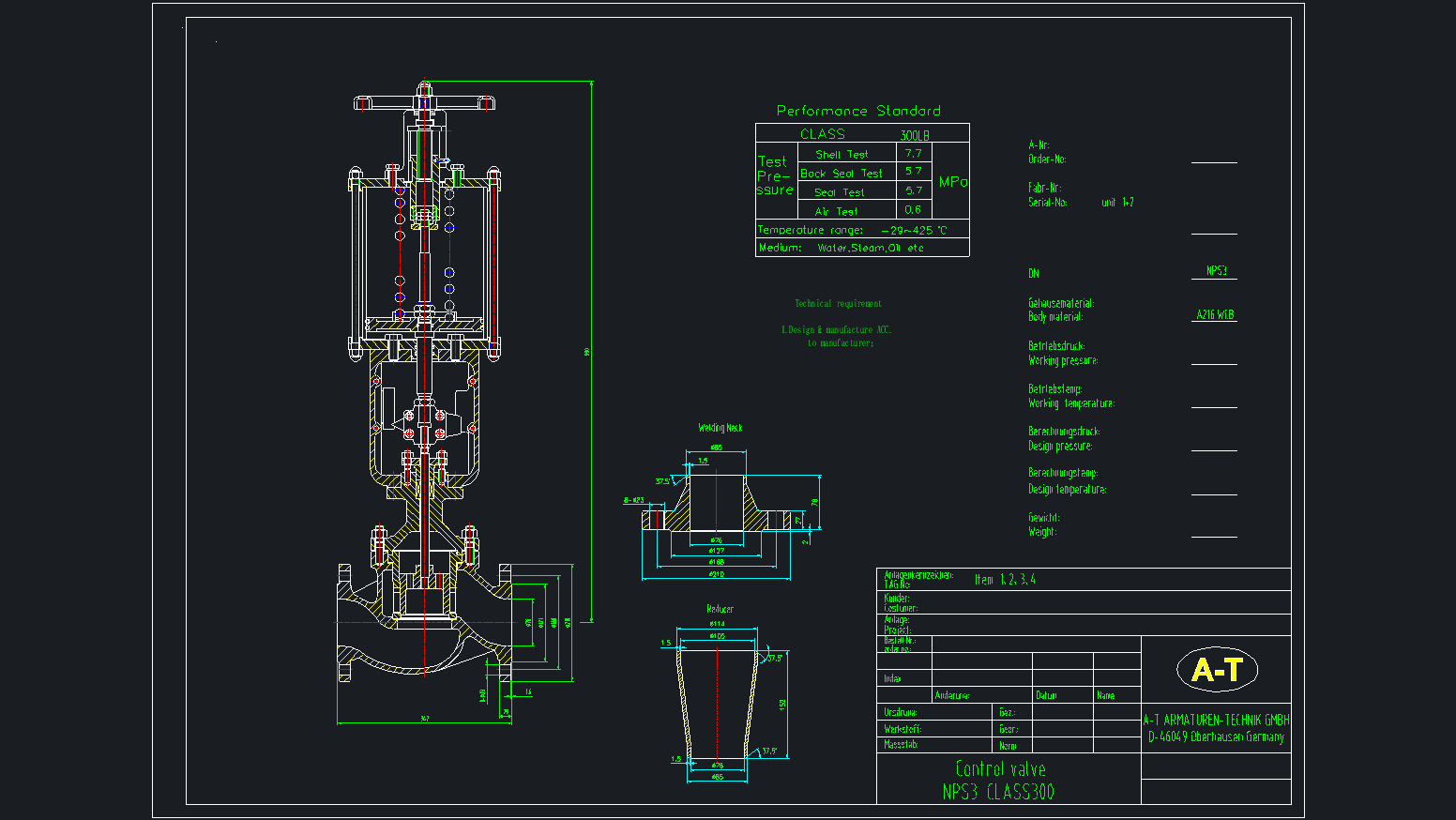Click the 'Working temperature:' label
The height and width of the screenshot is (820, 1456).
(1071, 403)
